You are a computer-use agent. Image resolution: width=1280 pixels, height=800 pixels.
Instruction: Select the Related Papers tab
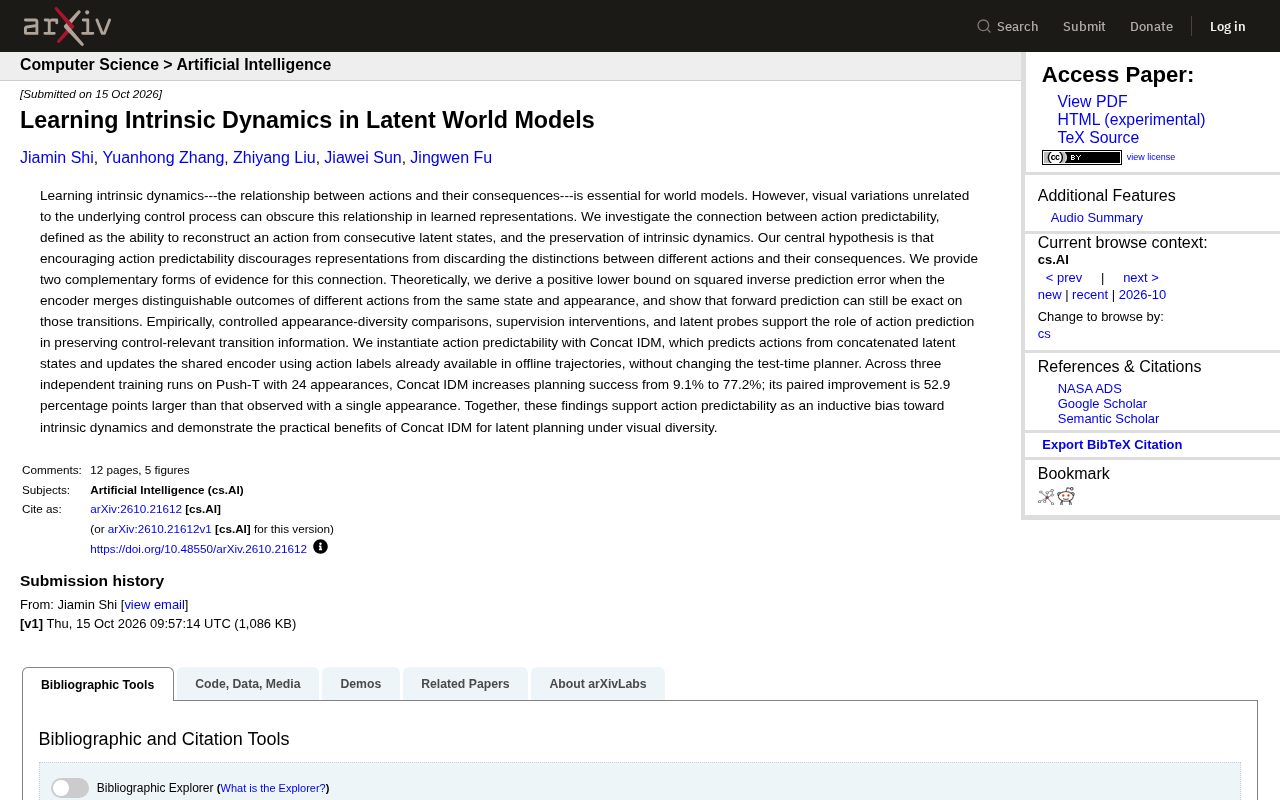pyautogui.click(x=465, y=684)
